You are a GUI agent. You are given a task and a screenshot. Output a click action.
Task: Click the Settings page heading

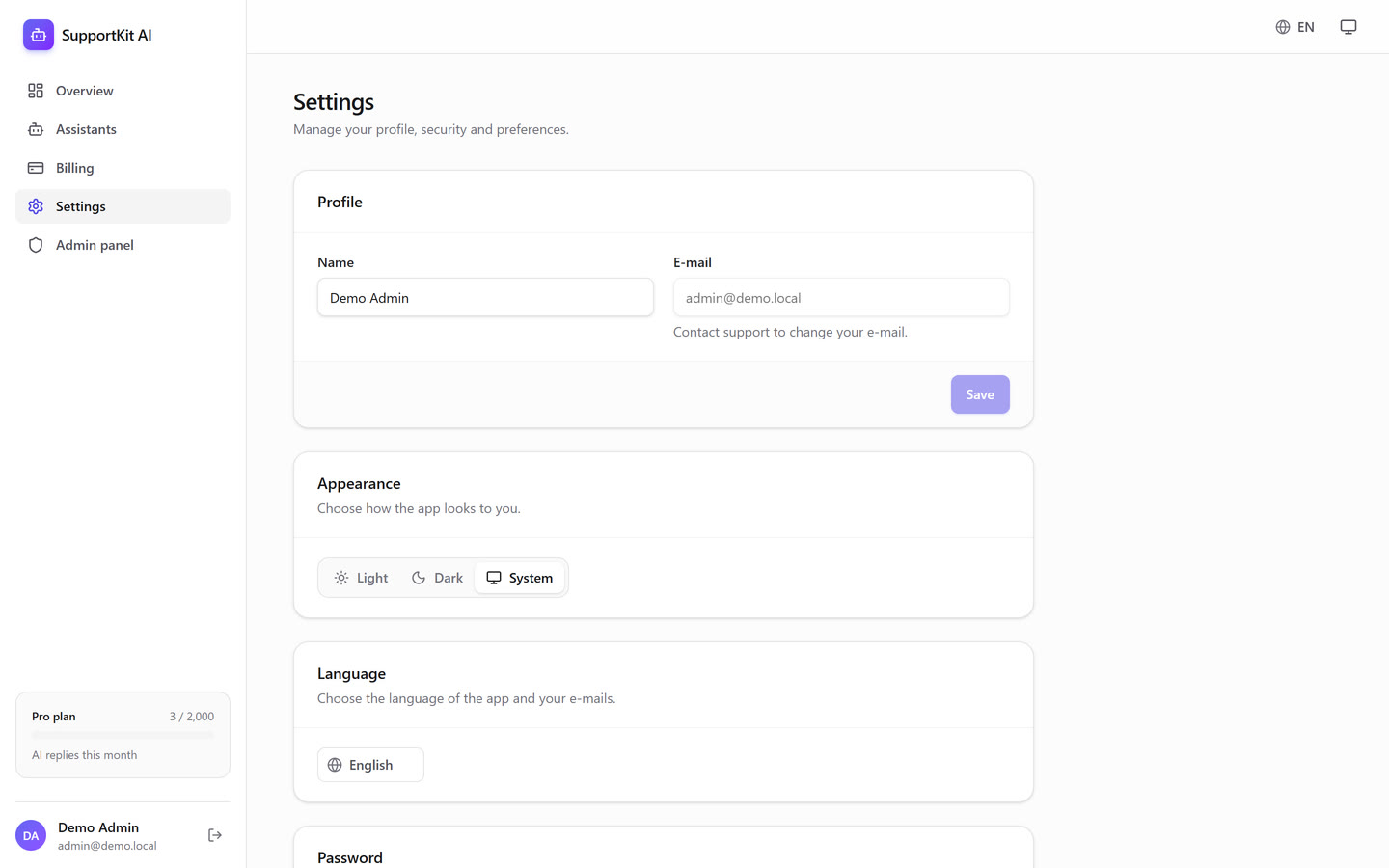(334, 102)
